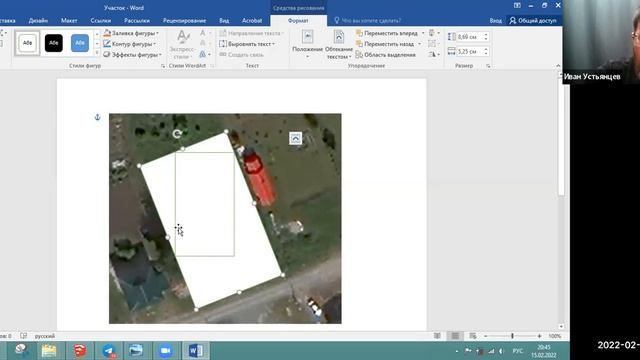Switch to print layout view
Viewport: 640px width, 360px height.
point(455,336)
